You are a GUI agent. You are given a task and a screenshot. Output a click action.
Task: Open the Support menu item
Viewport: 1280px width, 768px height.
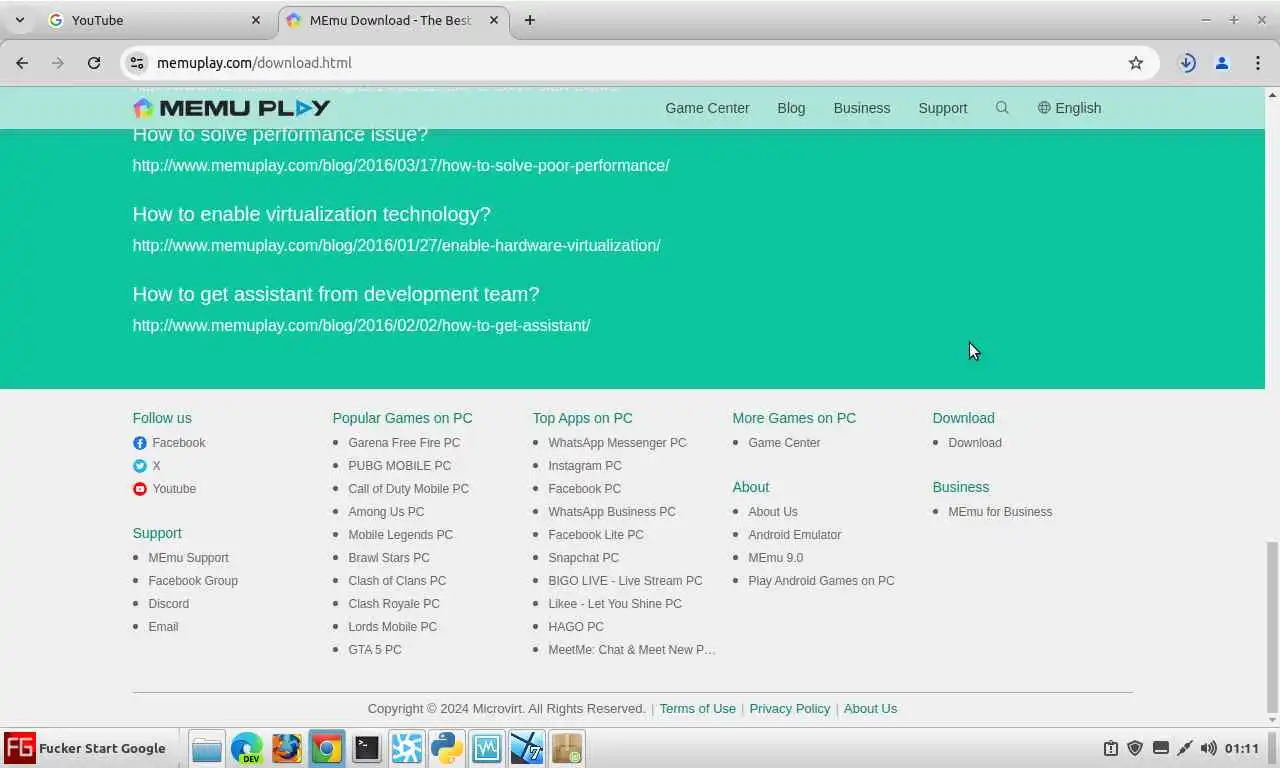pos(943,108)
